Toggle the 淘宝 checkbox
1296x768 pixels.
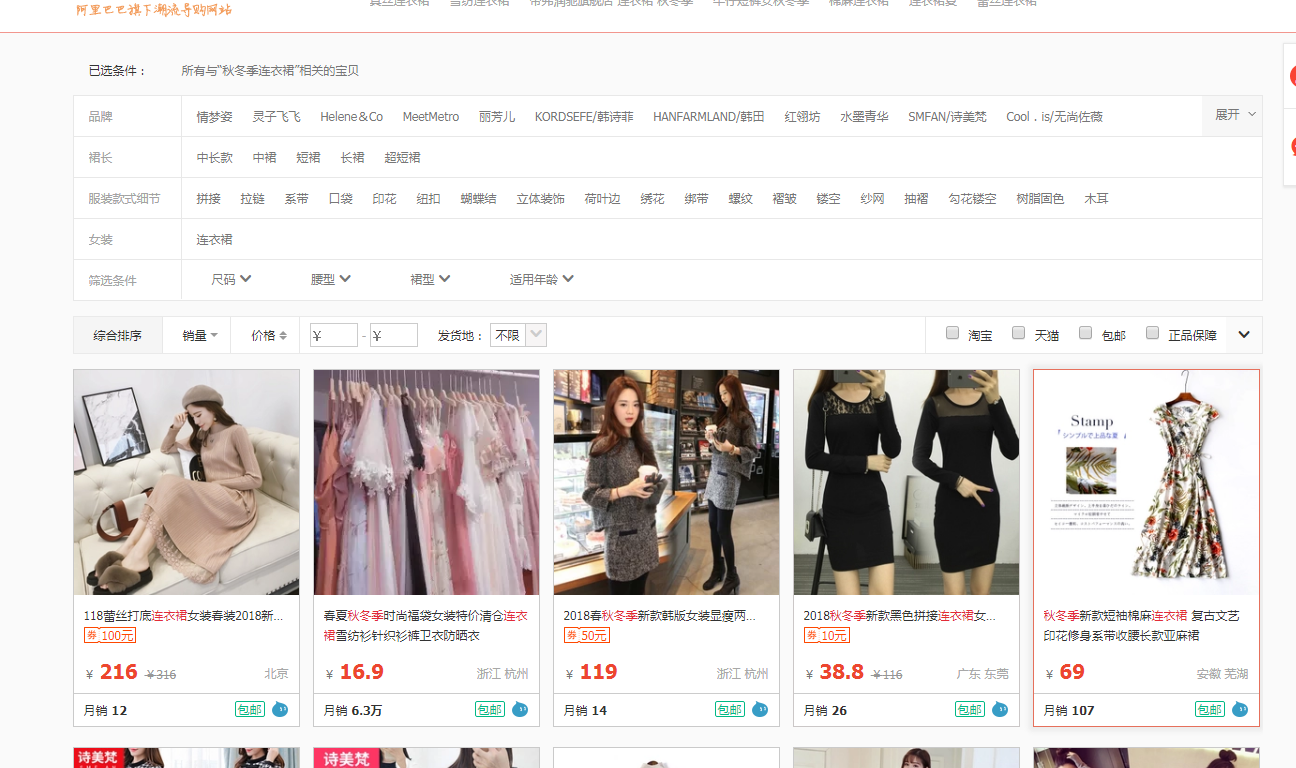953,333
